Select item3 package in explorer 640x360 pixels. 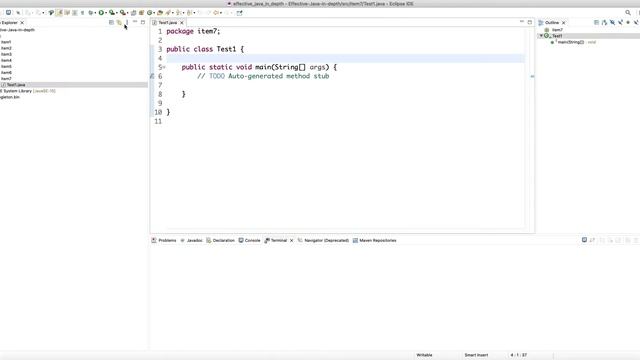click(x=6, y=54)
